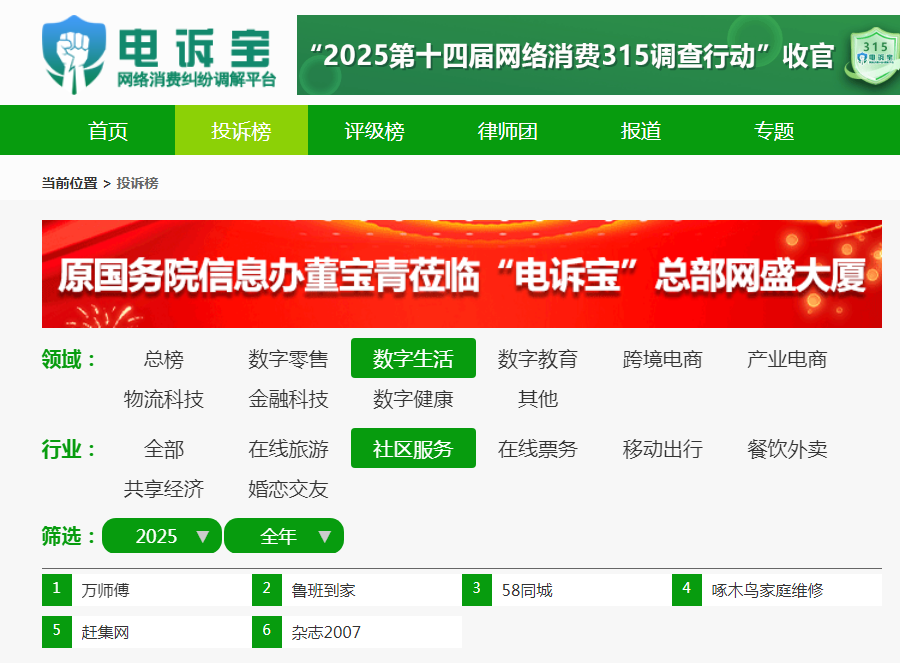Screen dimensions: 900x663
Task: Select the 产业电商 domain filter
Action: pyautogui.click(x=787, y=359)
